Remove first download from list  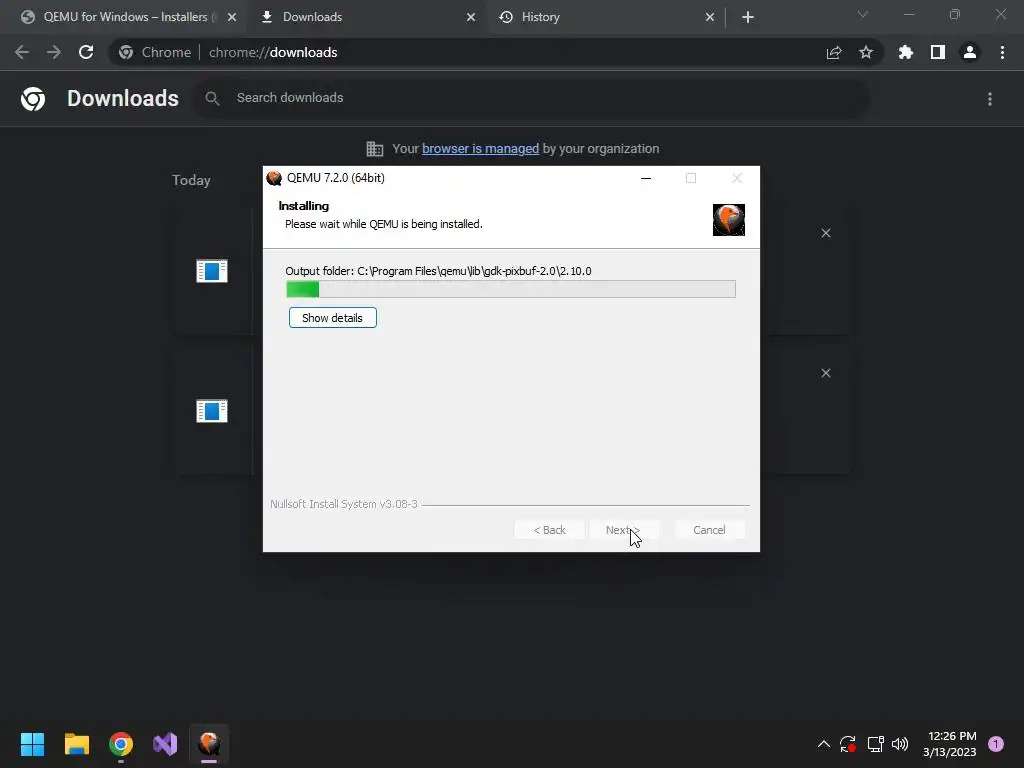coord(826,233)
